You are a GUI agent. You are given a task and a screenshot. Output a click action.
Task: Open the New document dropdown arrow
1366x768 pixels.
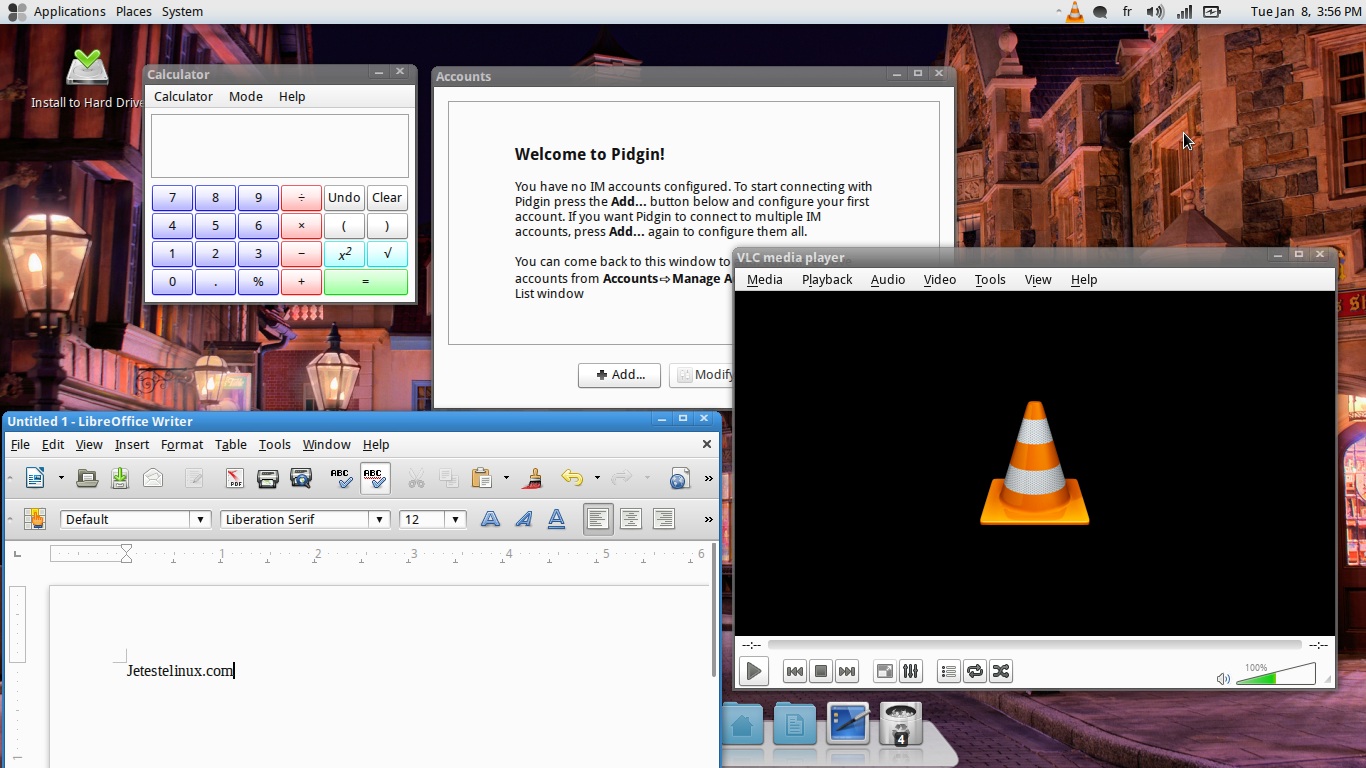coord(60,478)
